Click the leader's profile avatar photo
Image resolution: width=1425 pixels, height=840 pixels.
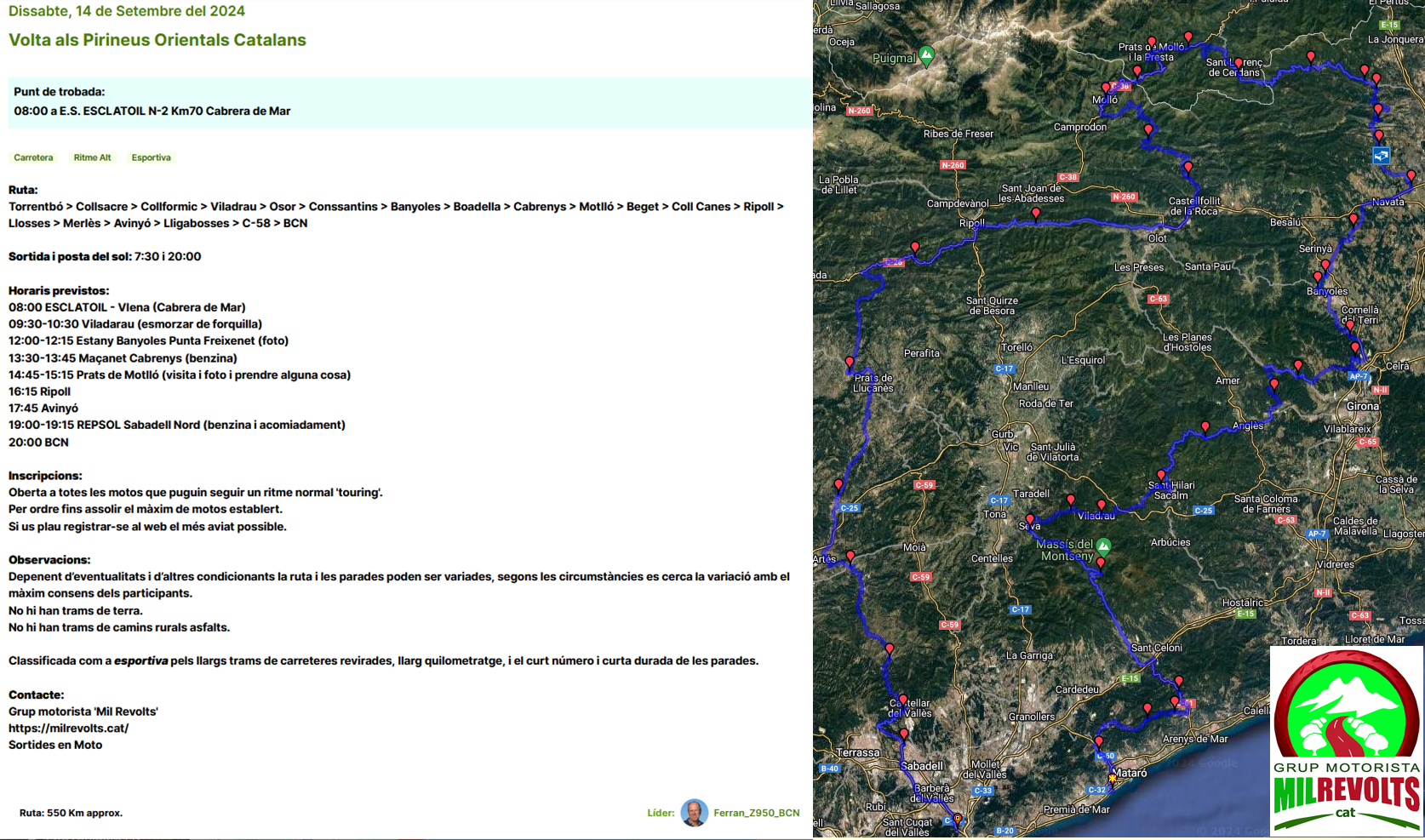coord(694,813)
